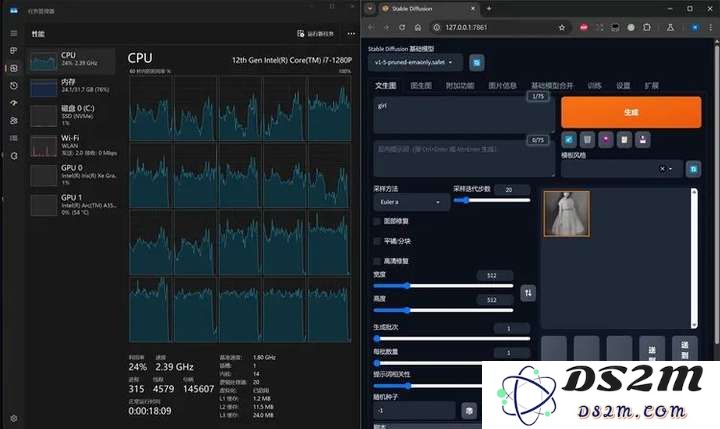Open browser extensions puzzle icon
720x429 pixels.
(x=647, y=28)
